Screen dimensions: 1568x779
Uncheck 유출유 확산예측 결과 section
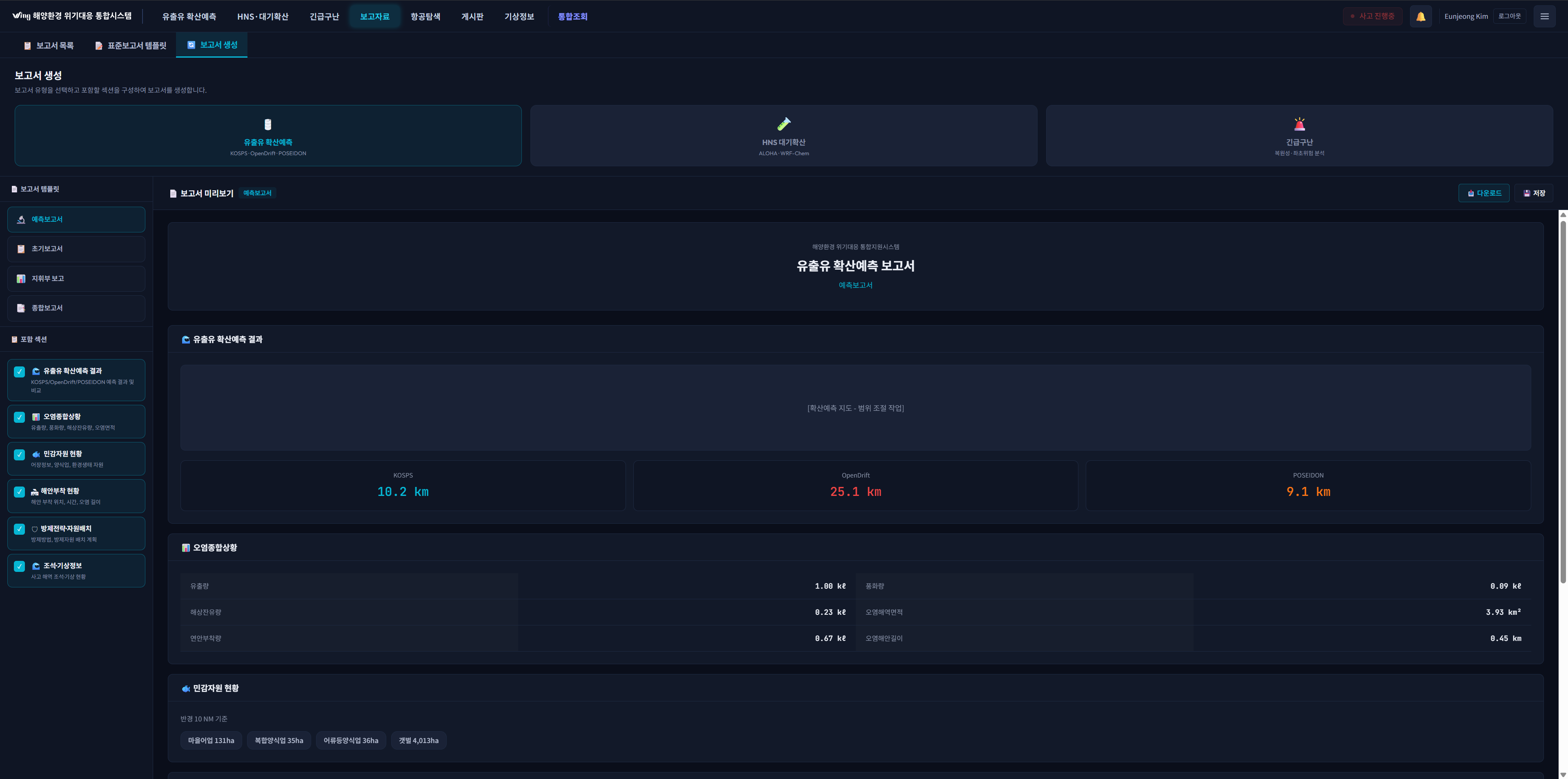(20, 372)
